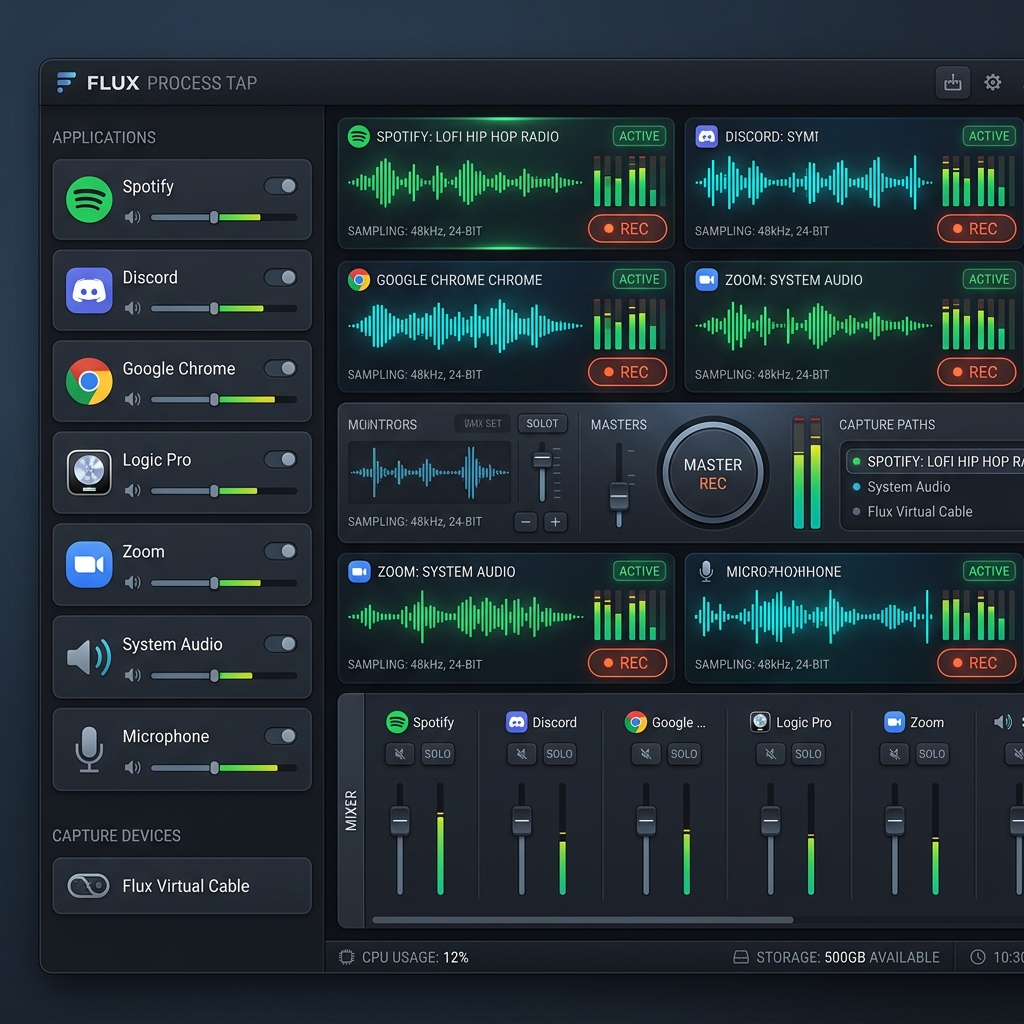Solo the Zoom mixer channel

[932, 754]
